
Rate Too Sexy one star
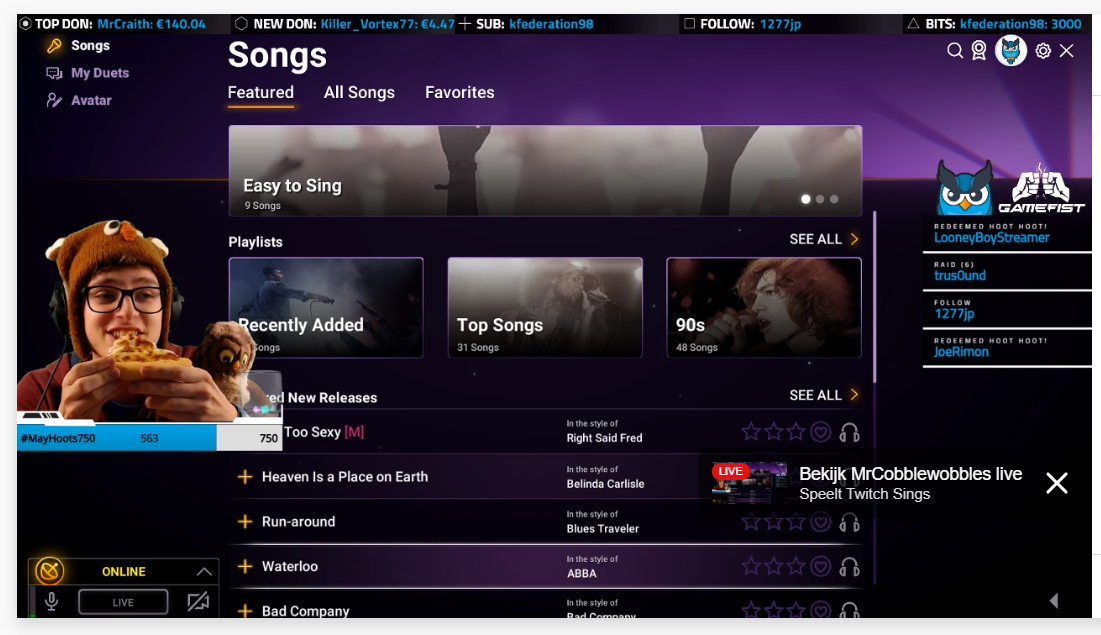click(751, 431)
